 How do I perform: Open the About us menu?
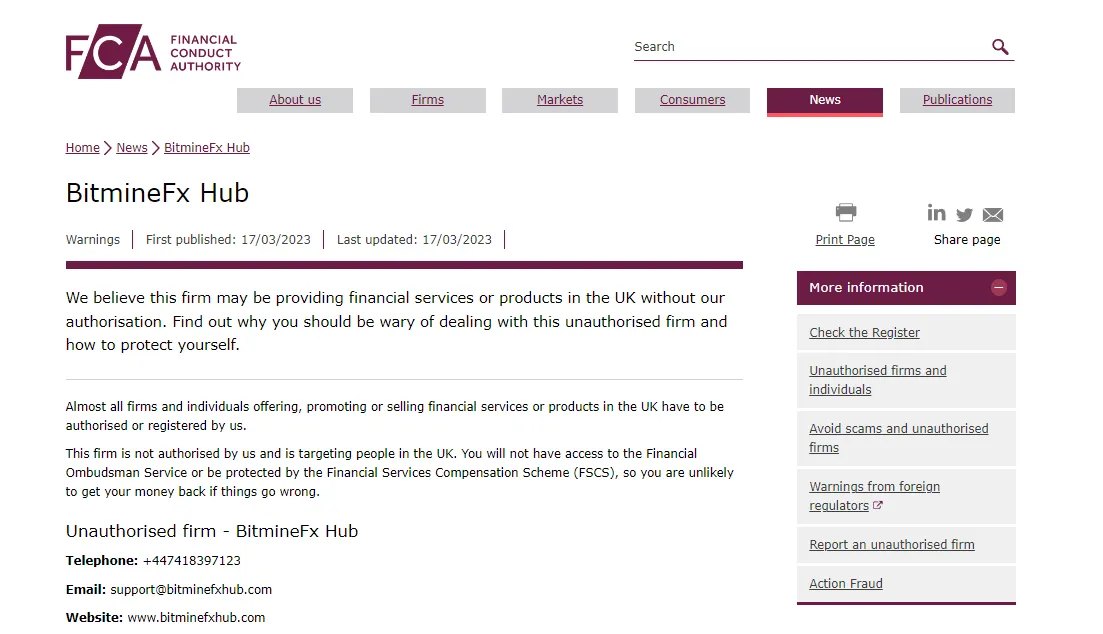tap(295, 100)
